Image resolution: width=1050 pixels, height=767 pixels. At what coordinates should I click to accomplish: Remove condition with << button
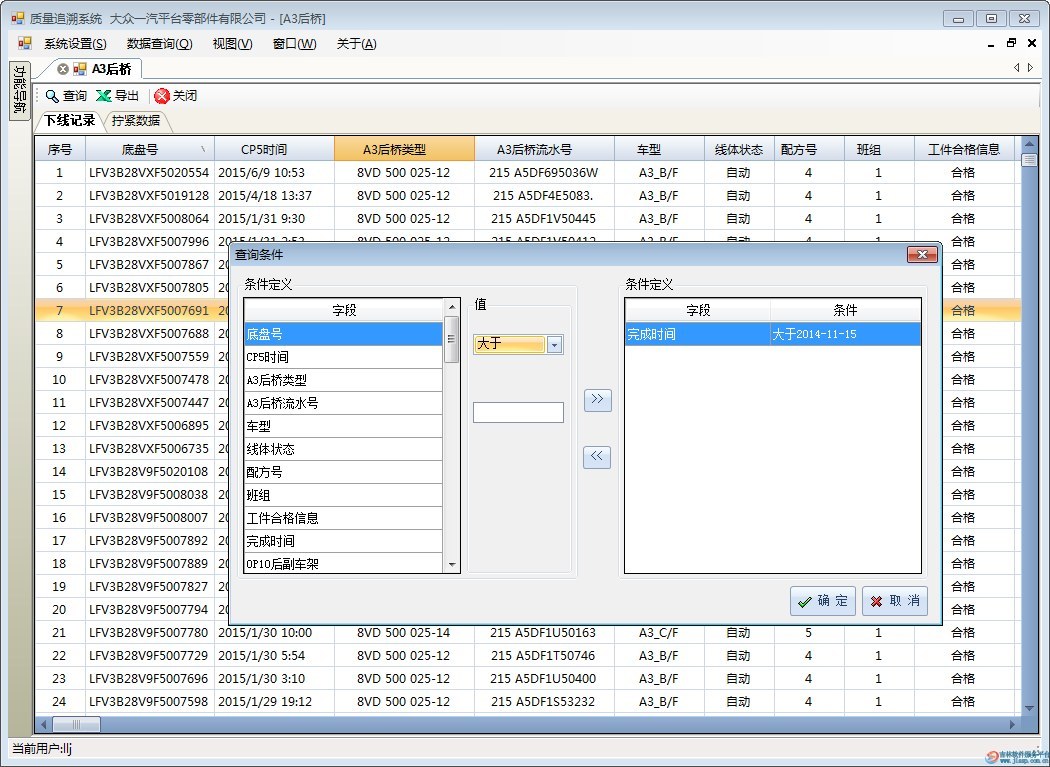597,457
